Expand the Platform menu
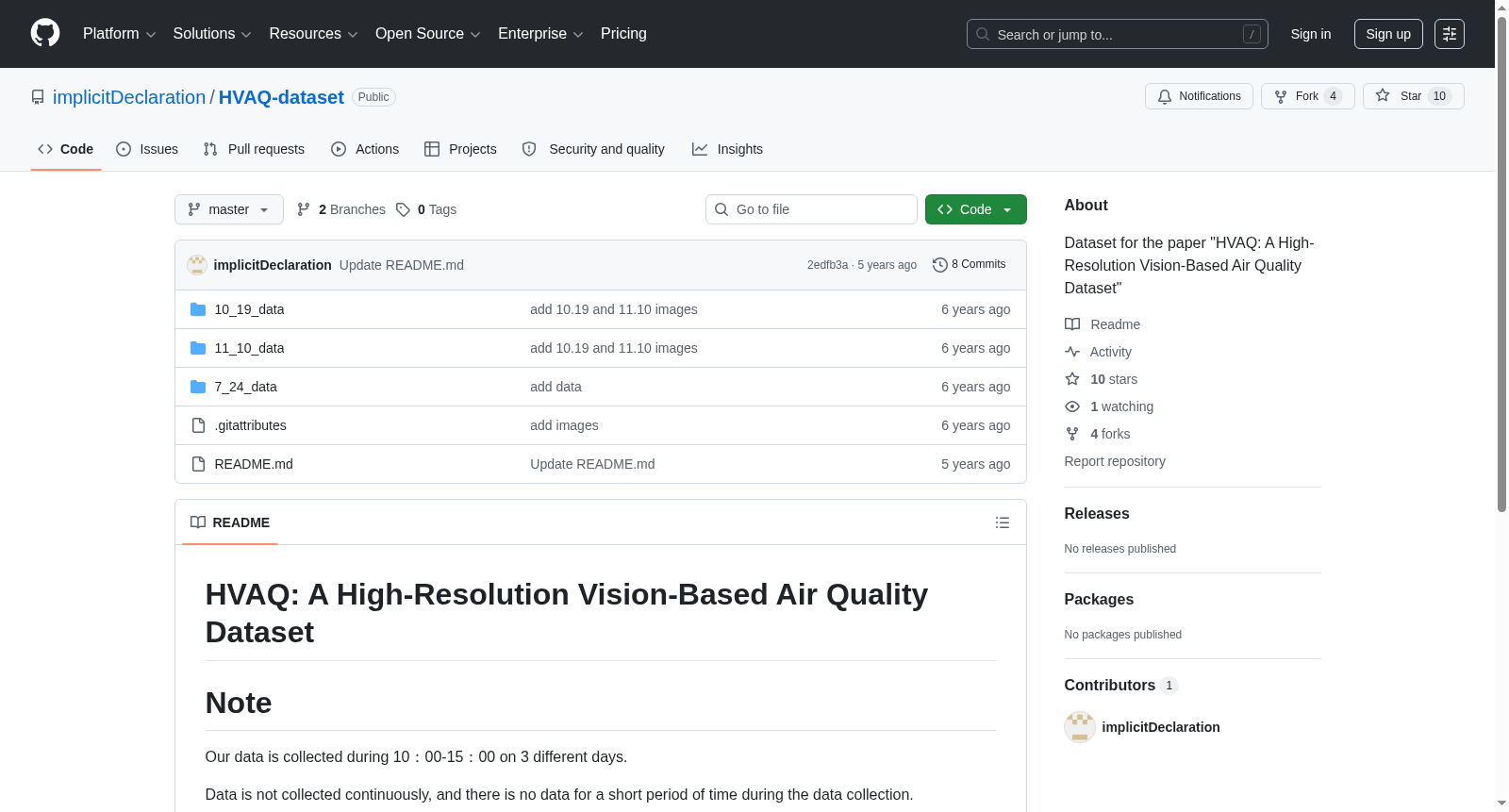1509x812 pixels. pyautogui.click(x=120, y=34)
